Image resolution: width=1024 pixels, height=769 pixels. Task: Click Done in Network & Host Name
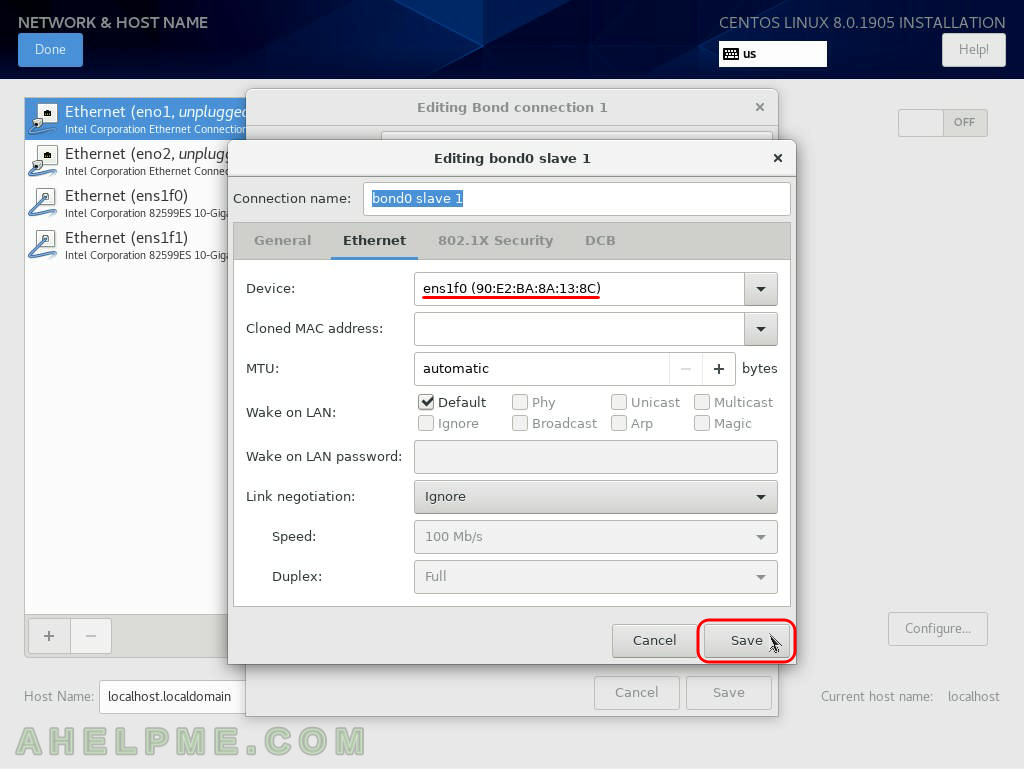[x=50, y=50]
